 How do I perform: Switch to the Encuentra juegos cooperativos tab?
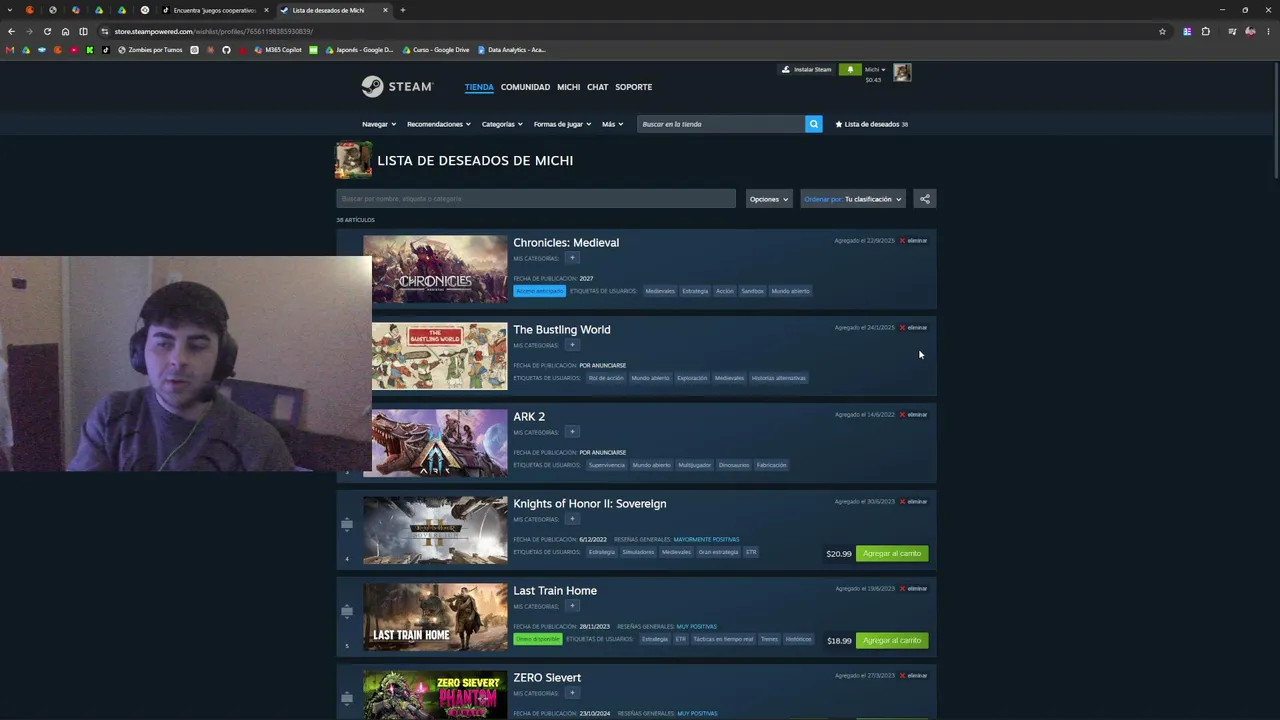(x=215, y=10)
